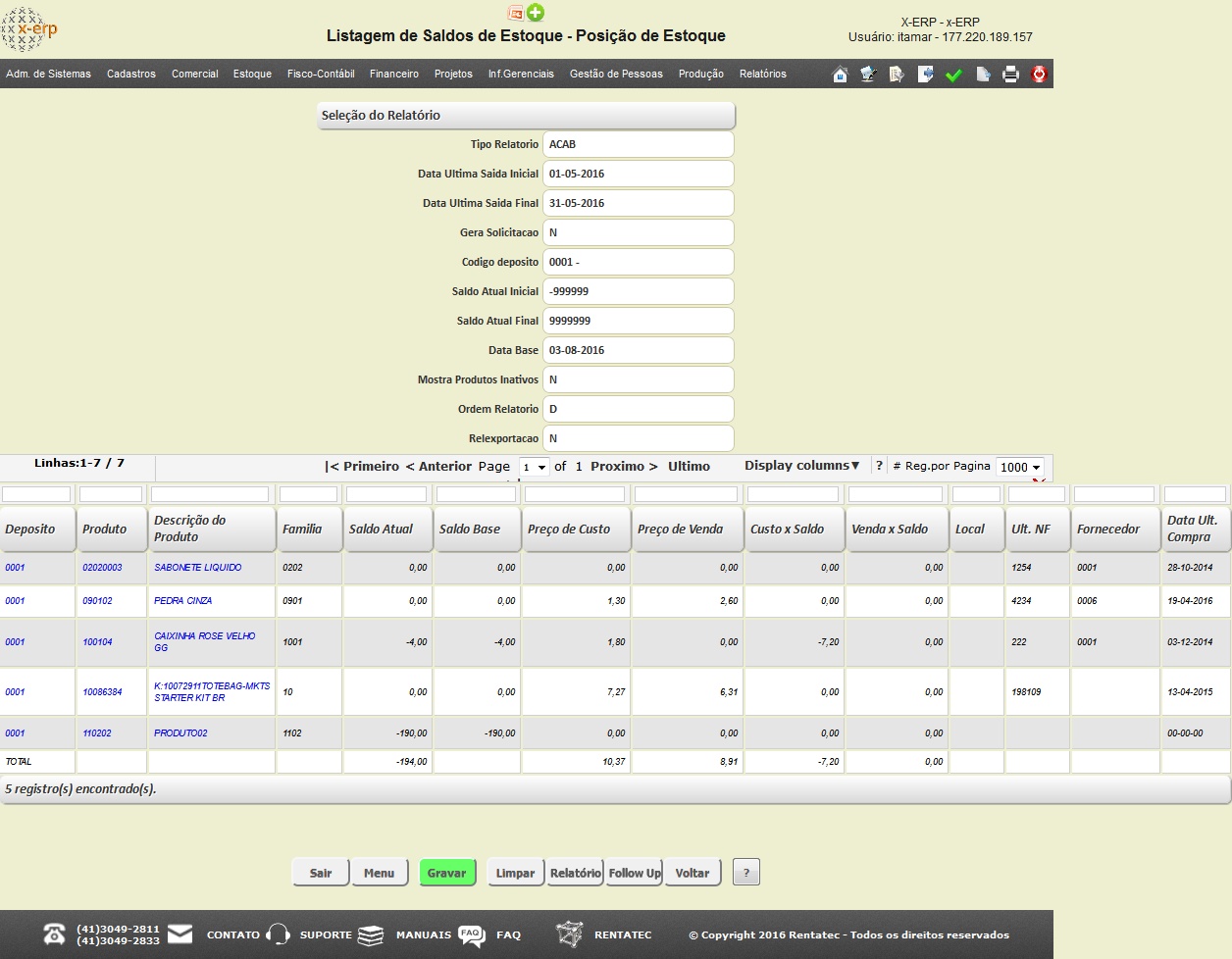Click the orange PowerPoint presentation icon

pos(516,13)
